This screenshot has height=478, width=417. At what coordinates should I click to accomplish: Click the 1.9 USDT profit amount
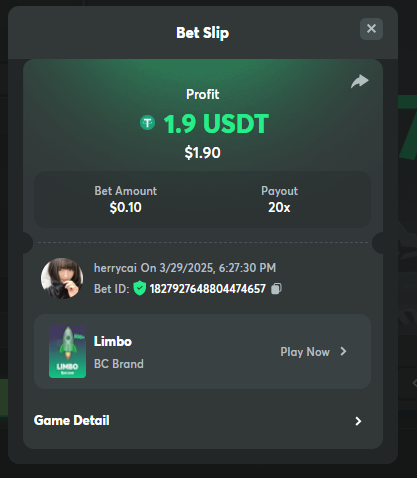216,124
